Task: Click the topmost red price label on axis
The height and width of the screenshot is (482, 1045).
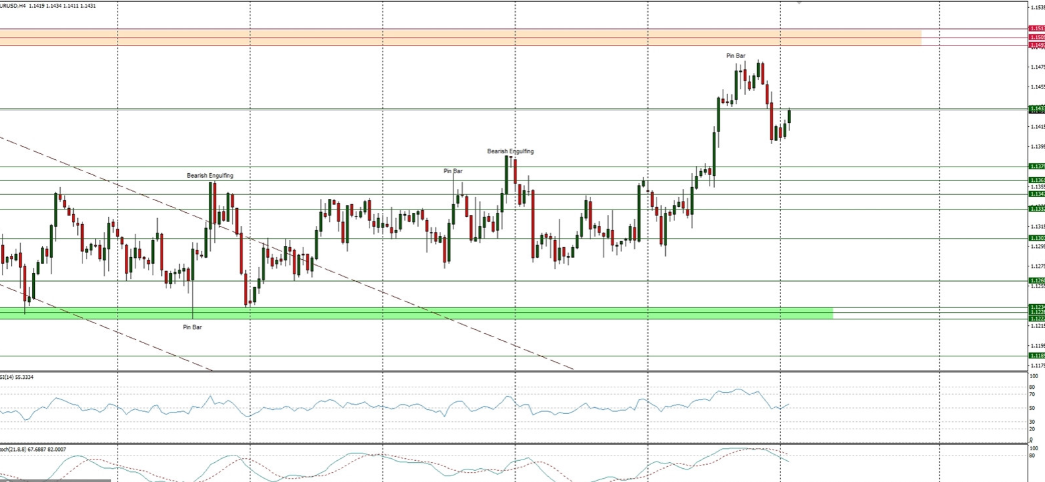Action: (x=1035, y=30)
